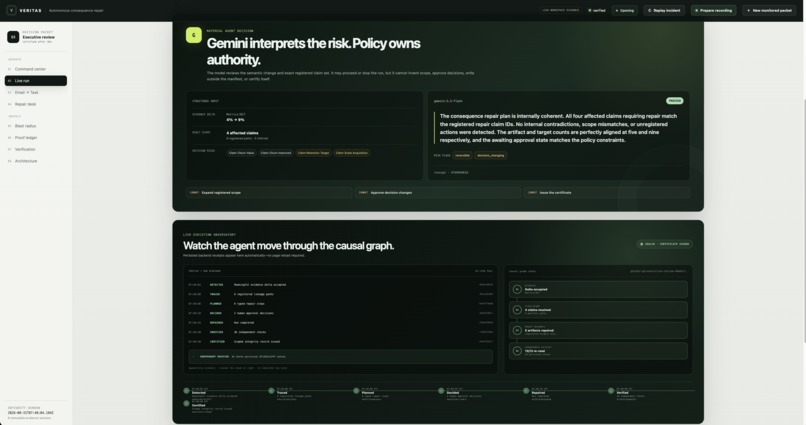Navigate to Verification in sidebar
Screen dimensions: 806x425
point(35,150)
